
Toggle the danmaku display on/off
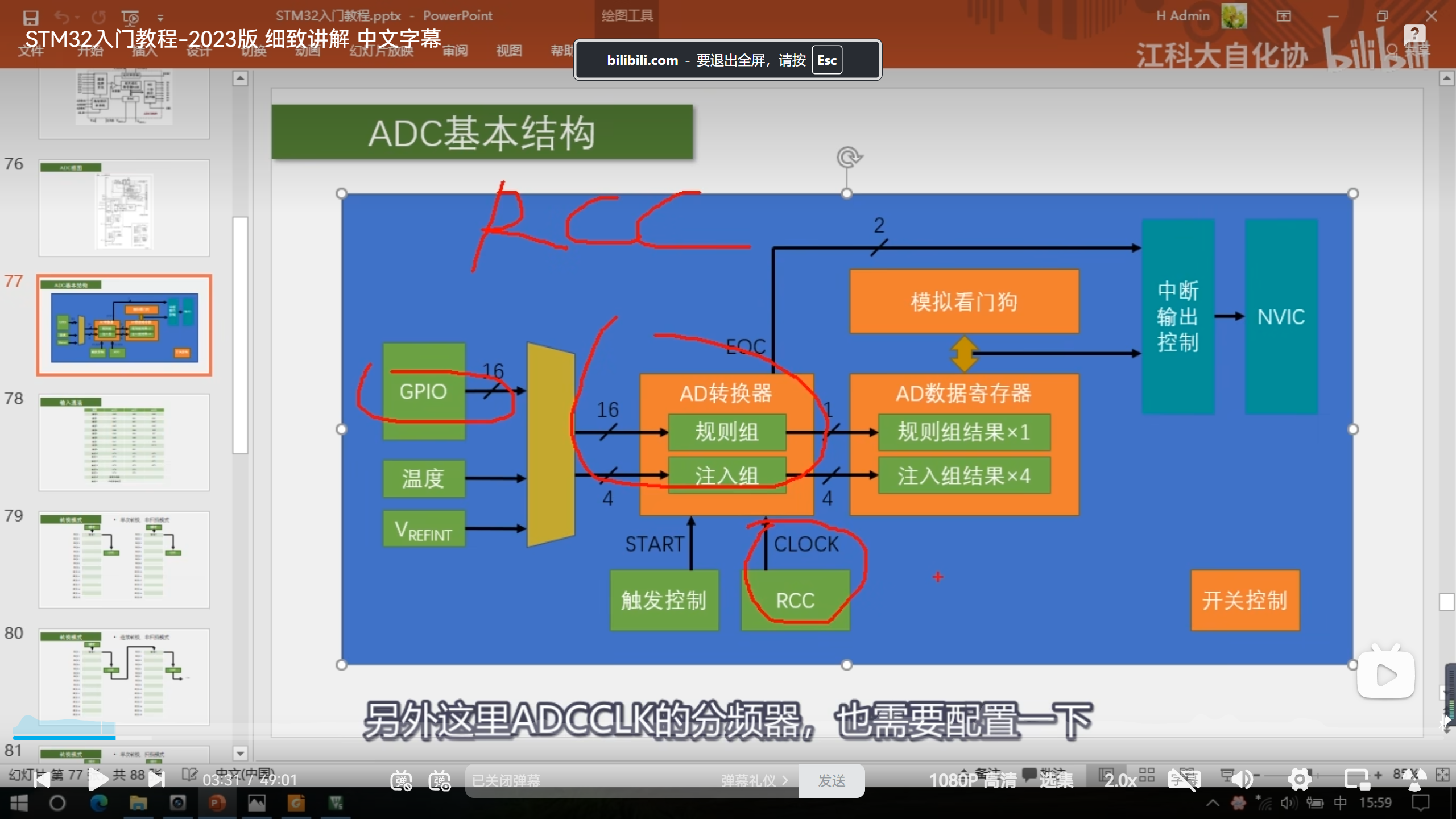(x=401, y=780)
